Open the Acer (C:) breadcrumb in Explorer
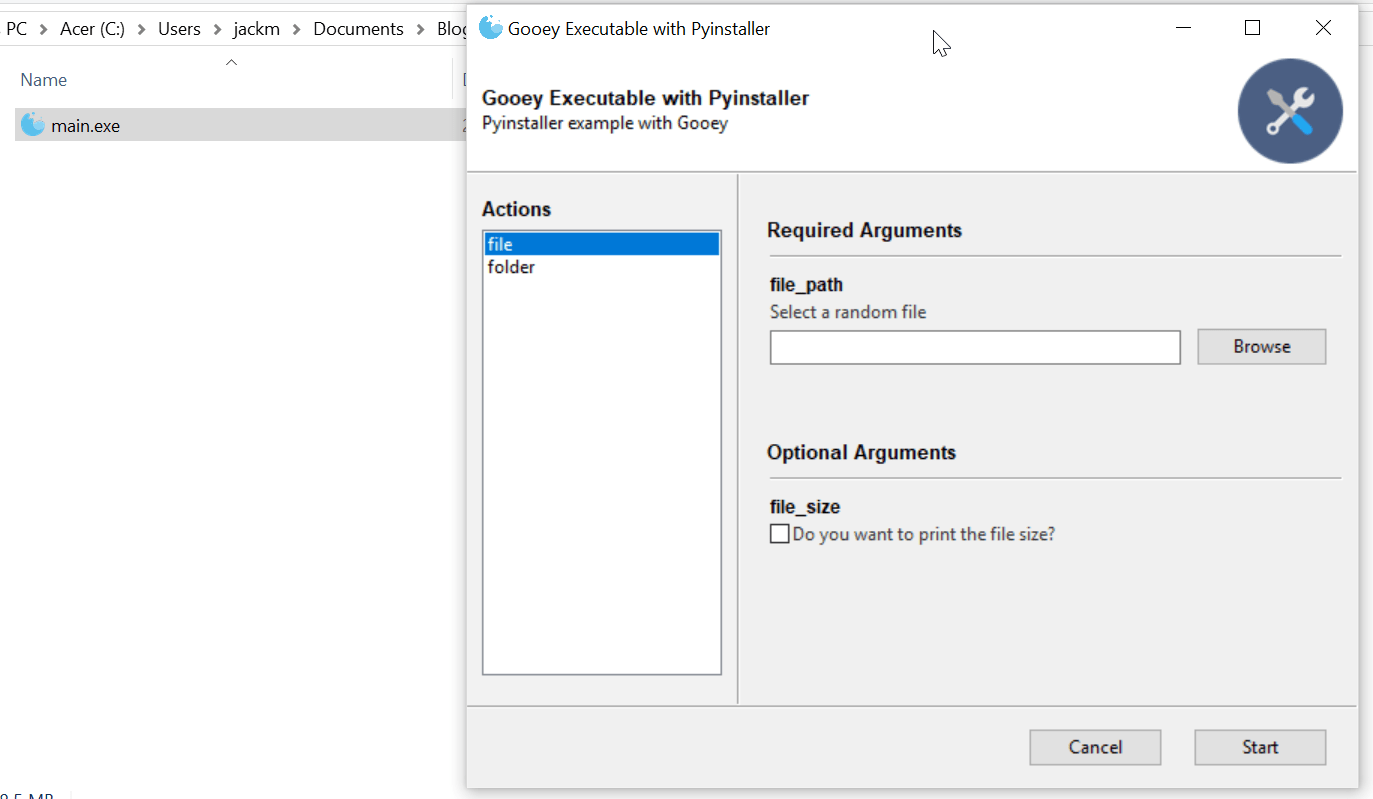 pos(92,29)
